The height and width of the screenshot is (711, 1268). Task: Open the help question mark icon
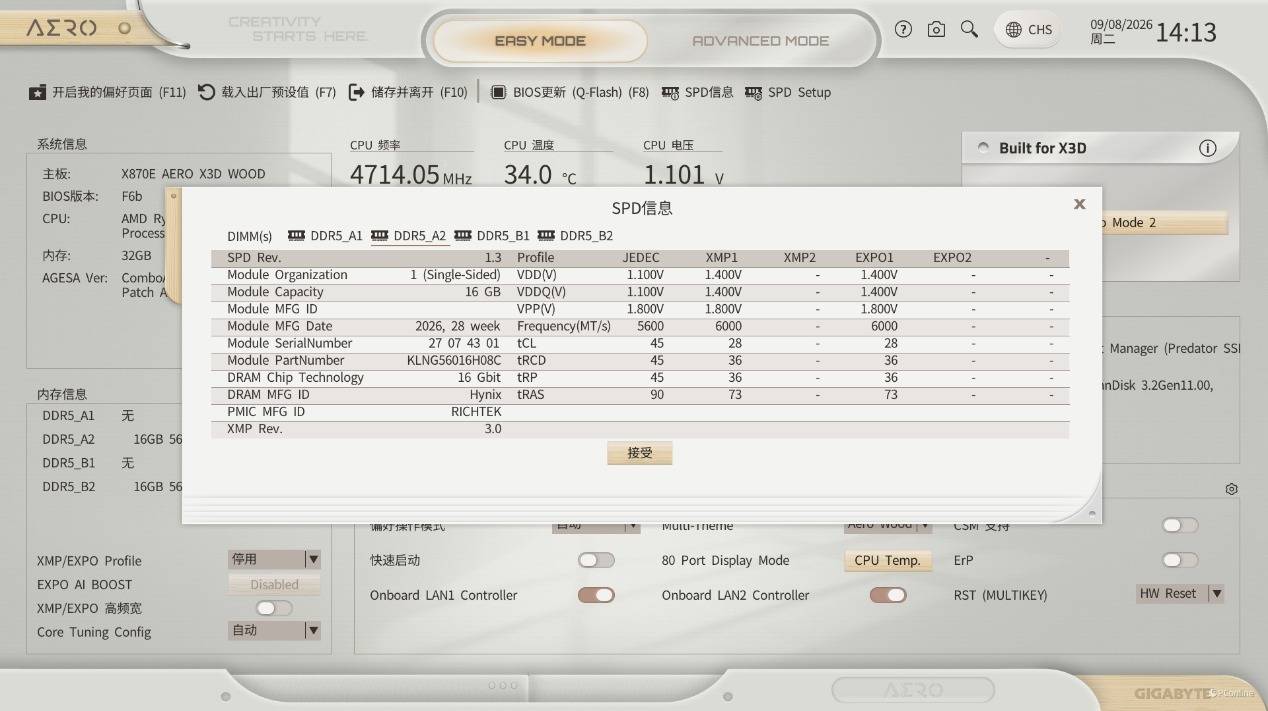(904, 30)
